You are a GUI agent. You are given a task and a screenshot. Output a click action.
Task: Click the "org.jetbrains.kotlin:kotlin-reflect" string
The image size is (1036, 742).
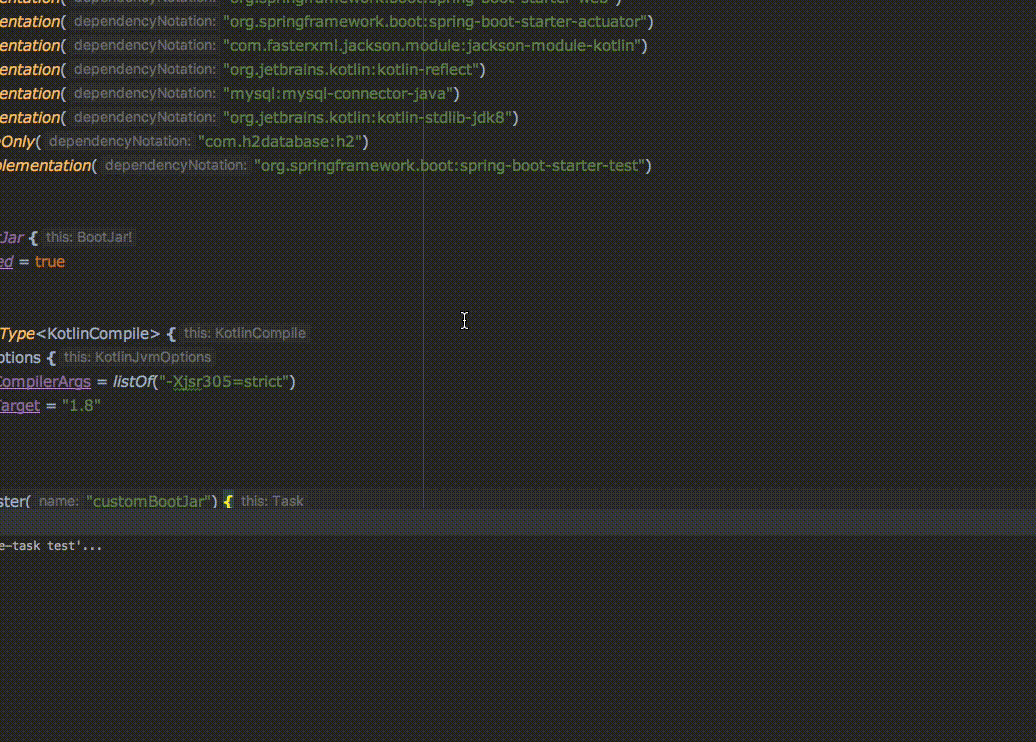pos(351,69)
